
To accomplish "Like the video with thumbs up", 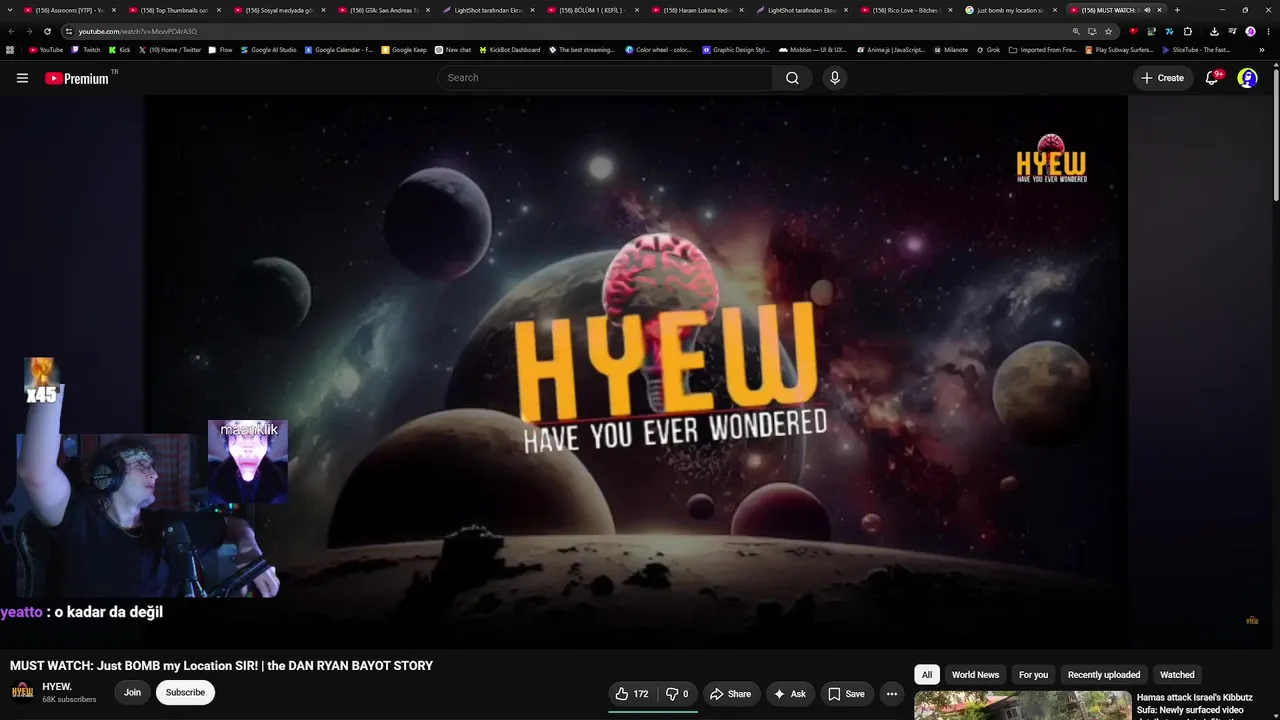I will 632,694.
